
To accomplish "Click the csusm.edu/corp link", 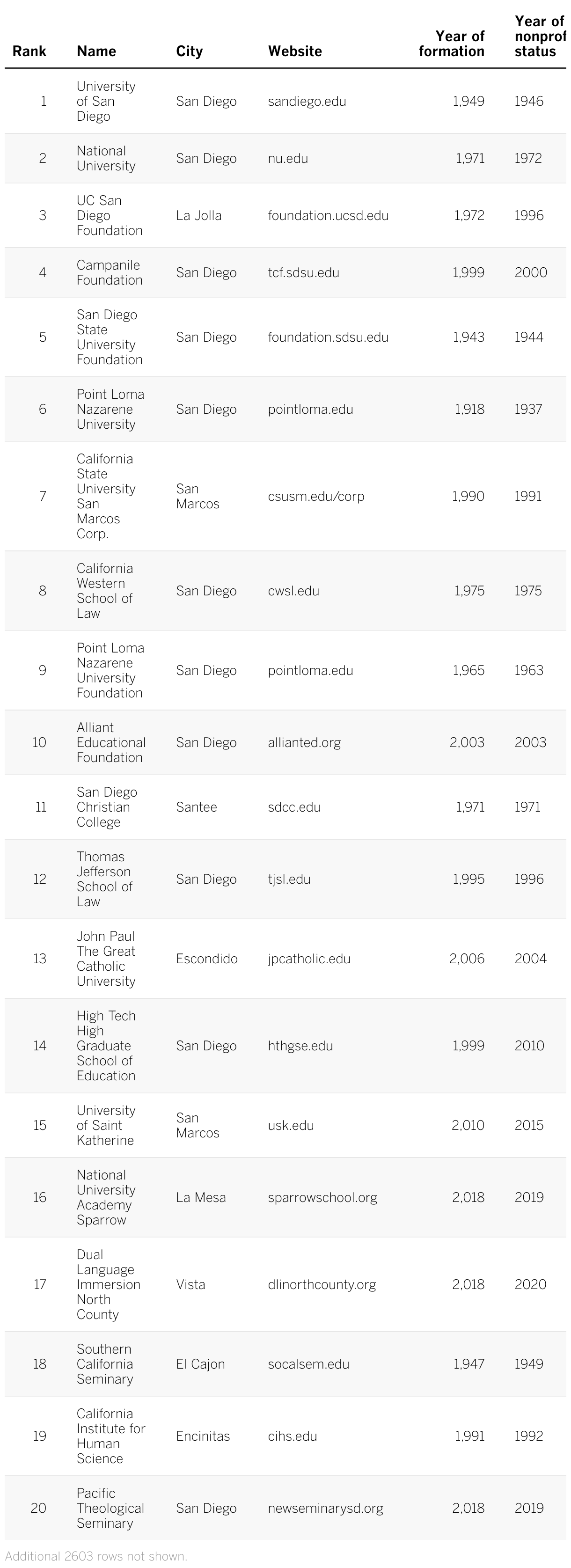I will [316, 497].
